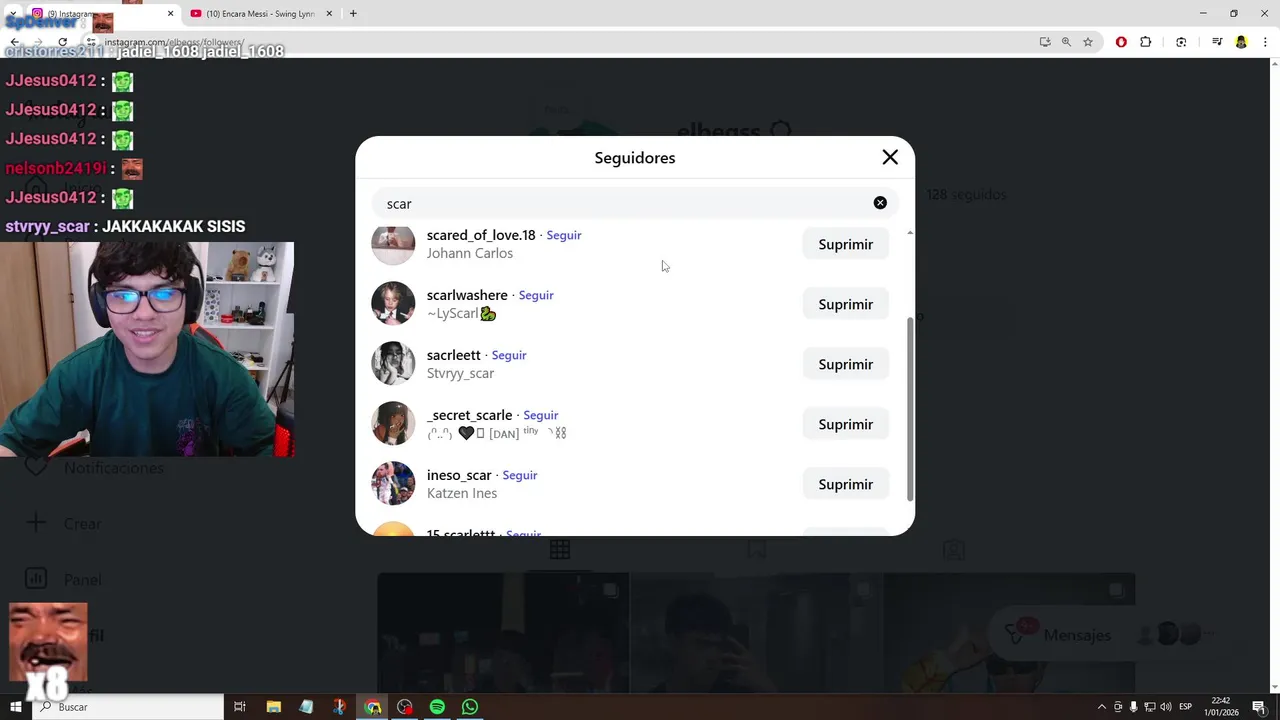Close the Instagram browser tab
The height and width of the screenshot is (720, 1280).
pos(170,14)
